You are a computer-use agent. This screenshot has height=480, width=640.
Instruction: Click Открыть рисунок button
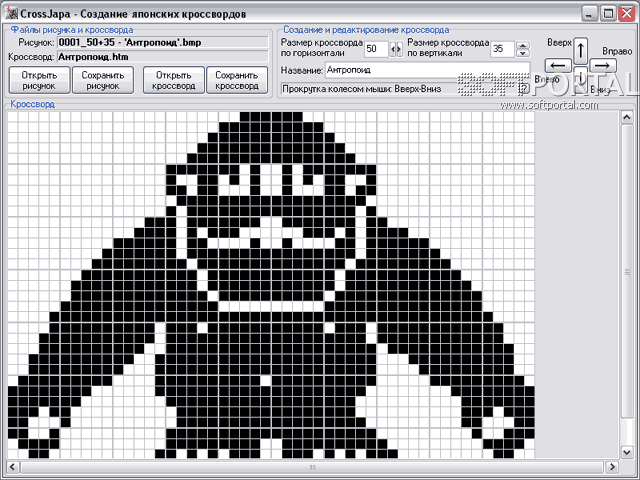[x=39, y=80]
